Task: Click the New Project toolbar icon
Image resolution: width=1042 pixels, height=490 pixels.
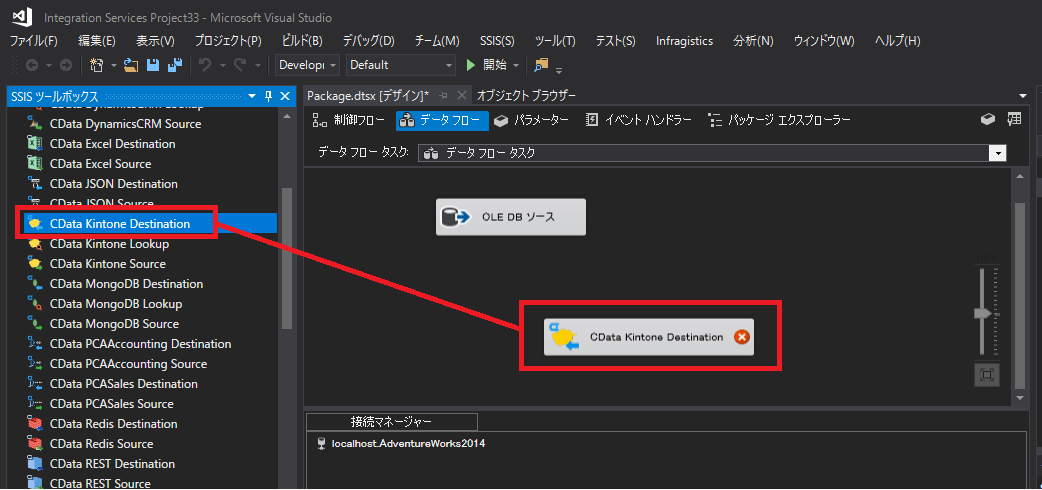Action: pos(96,65)
